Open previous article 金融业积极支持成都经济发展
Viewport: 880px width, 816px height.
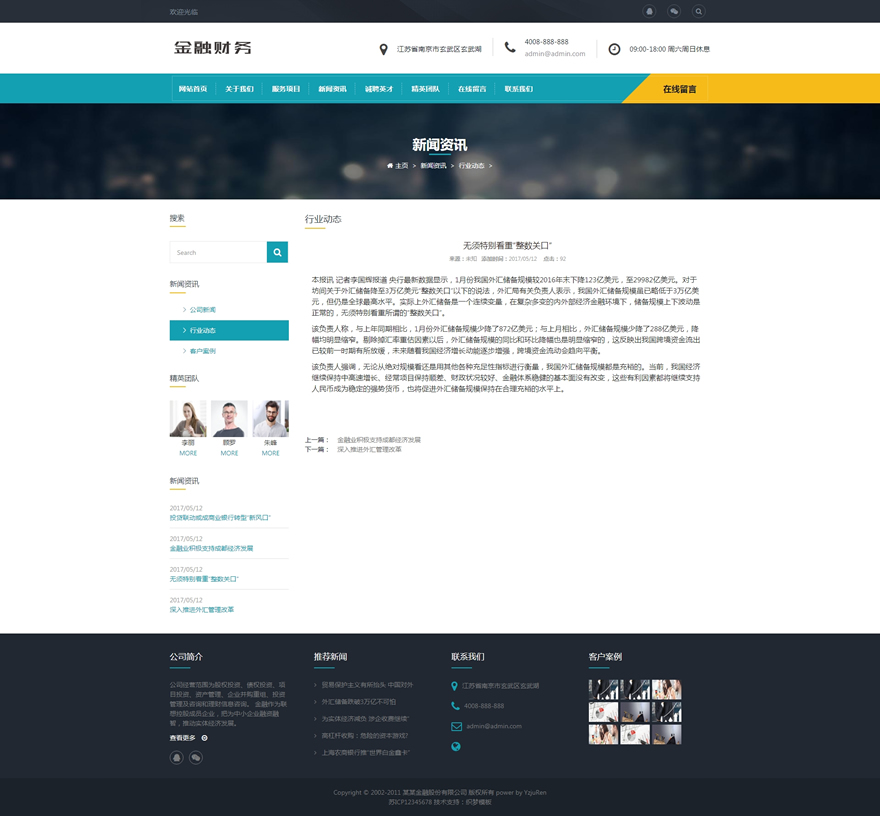pyautogui.click(x=378, y=440)
